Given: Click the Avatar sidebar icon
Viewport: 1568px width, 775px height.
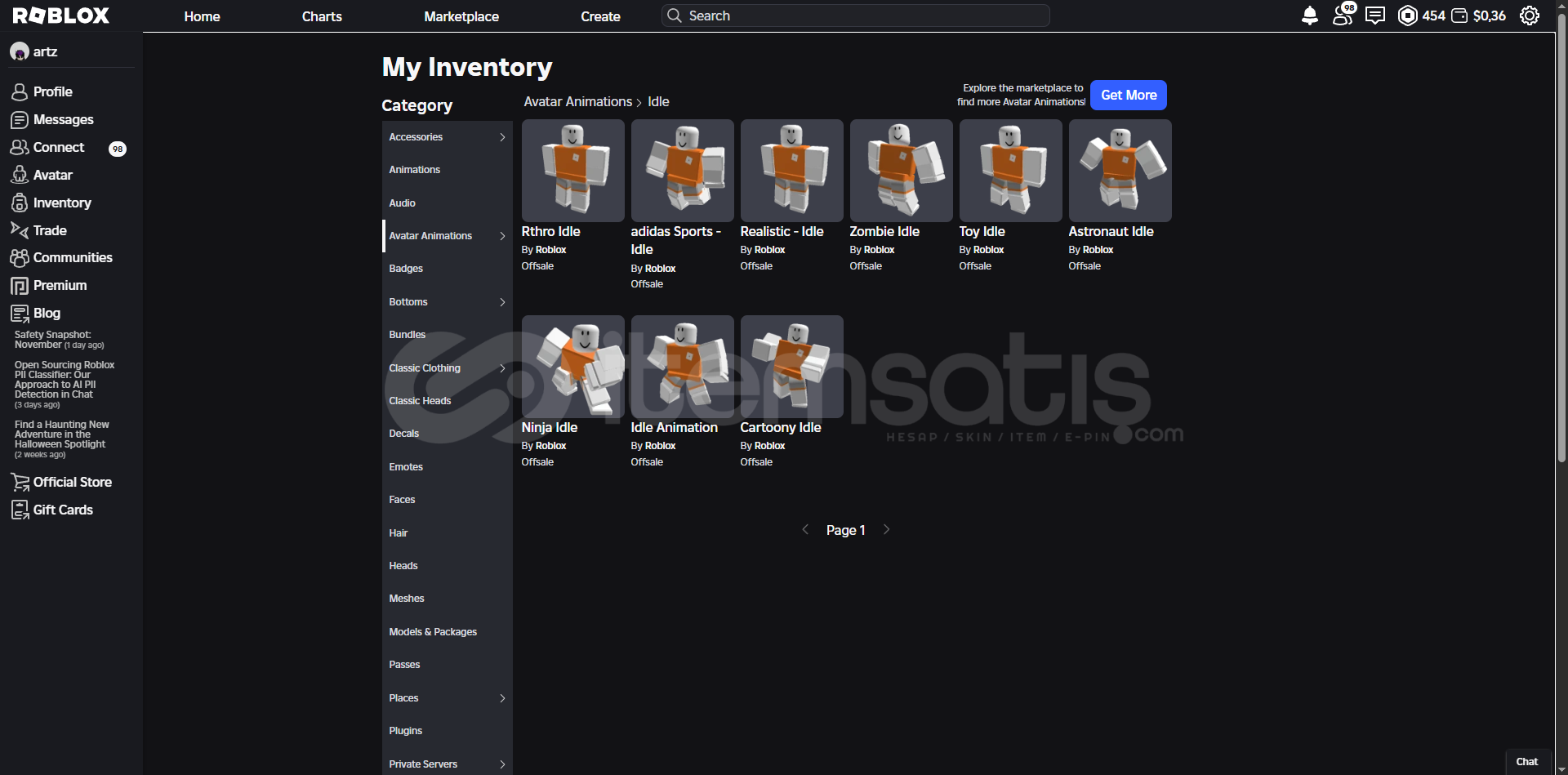Looking at the screenshot, I should pos(20,175).
